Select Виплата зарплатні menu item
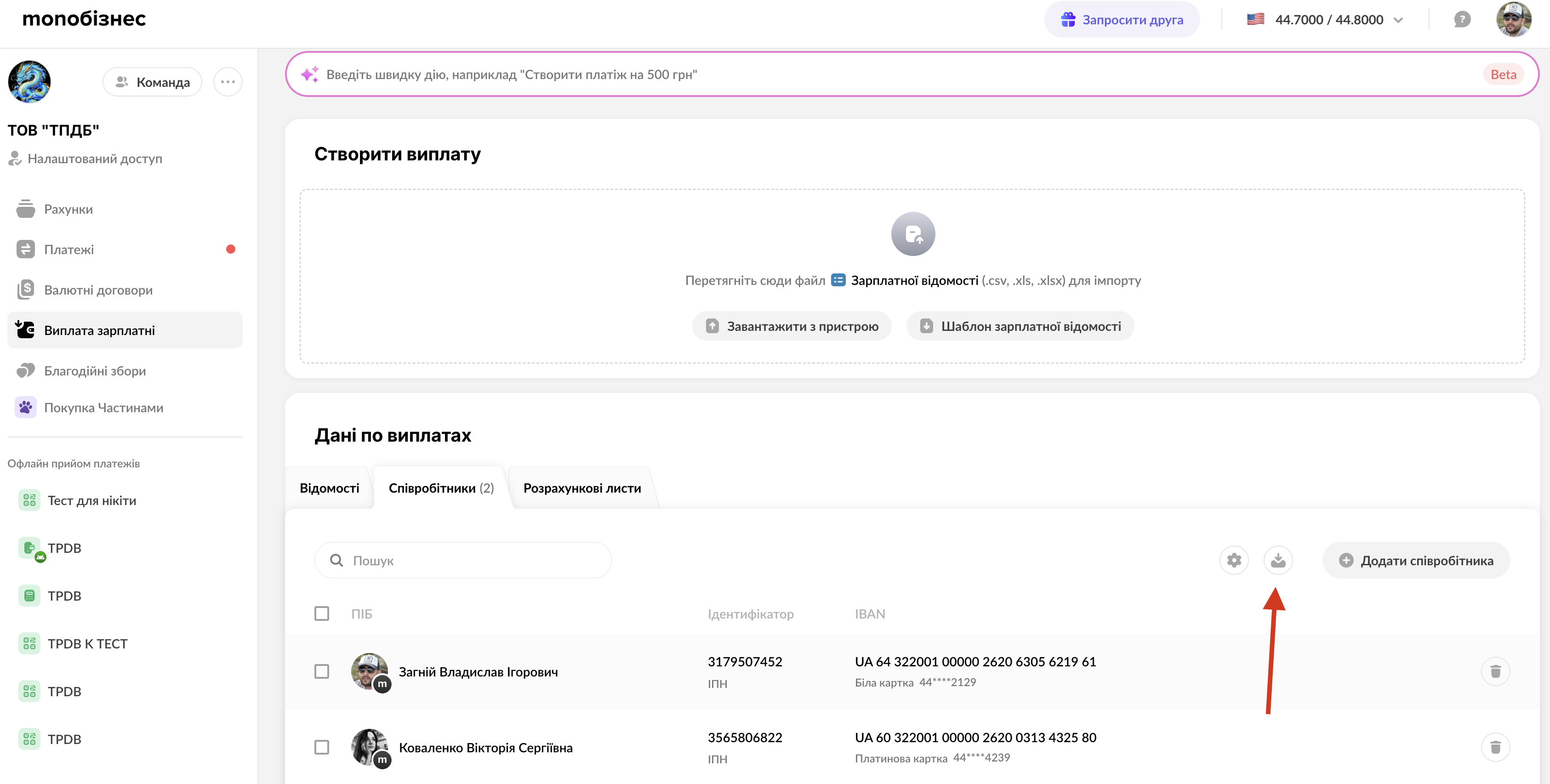1550x784 pixels. (x=125, y=330)
